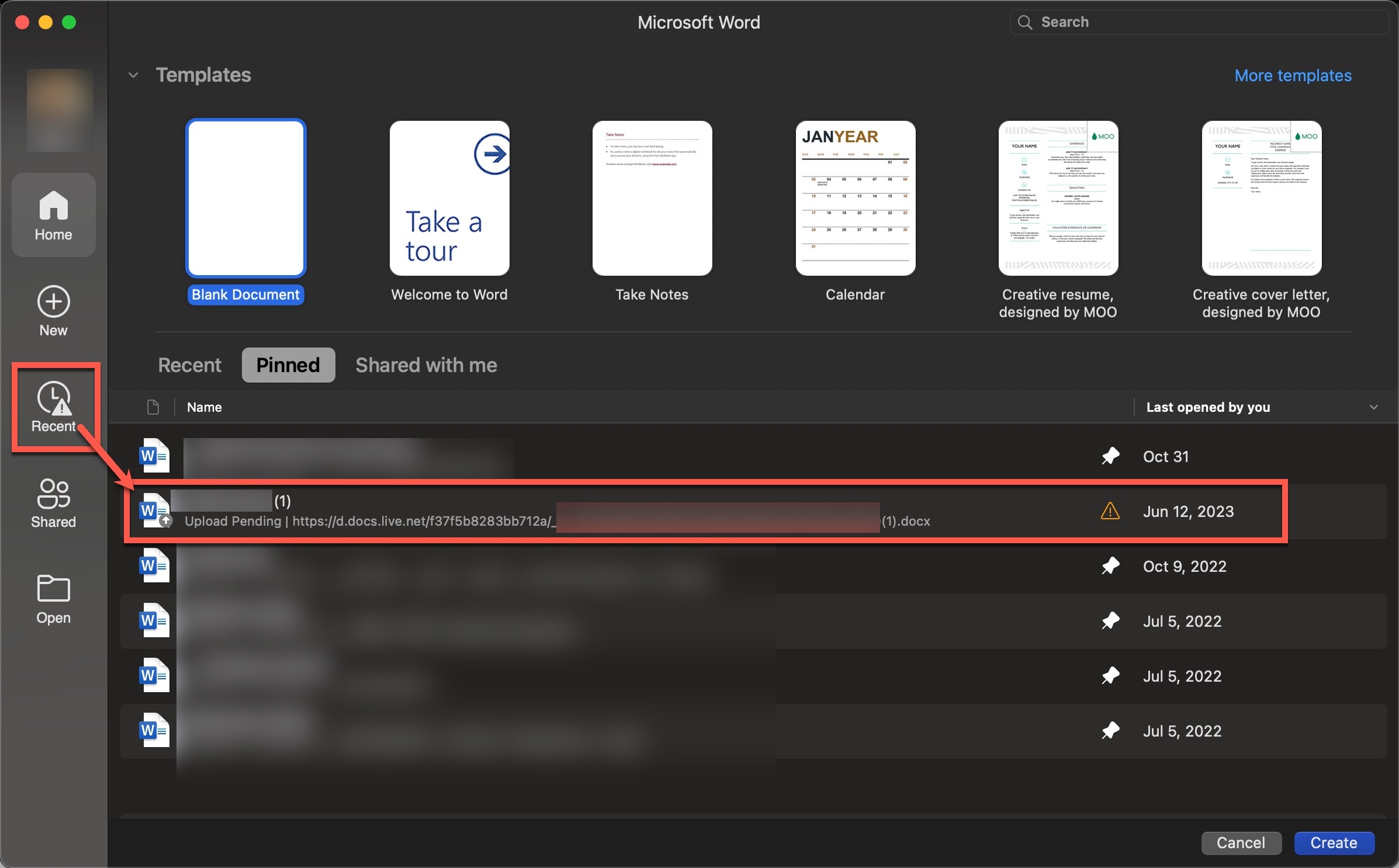
Task: Click the search magnifier icon
Action: [1024, 22]
